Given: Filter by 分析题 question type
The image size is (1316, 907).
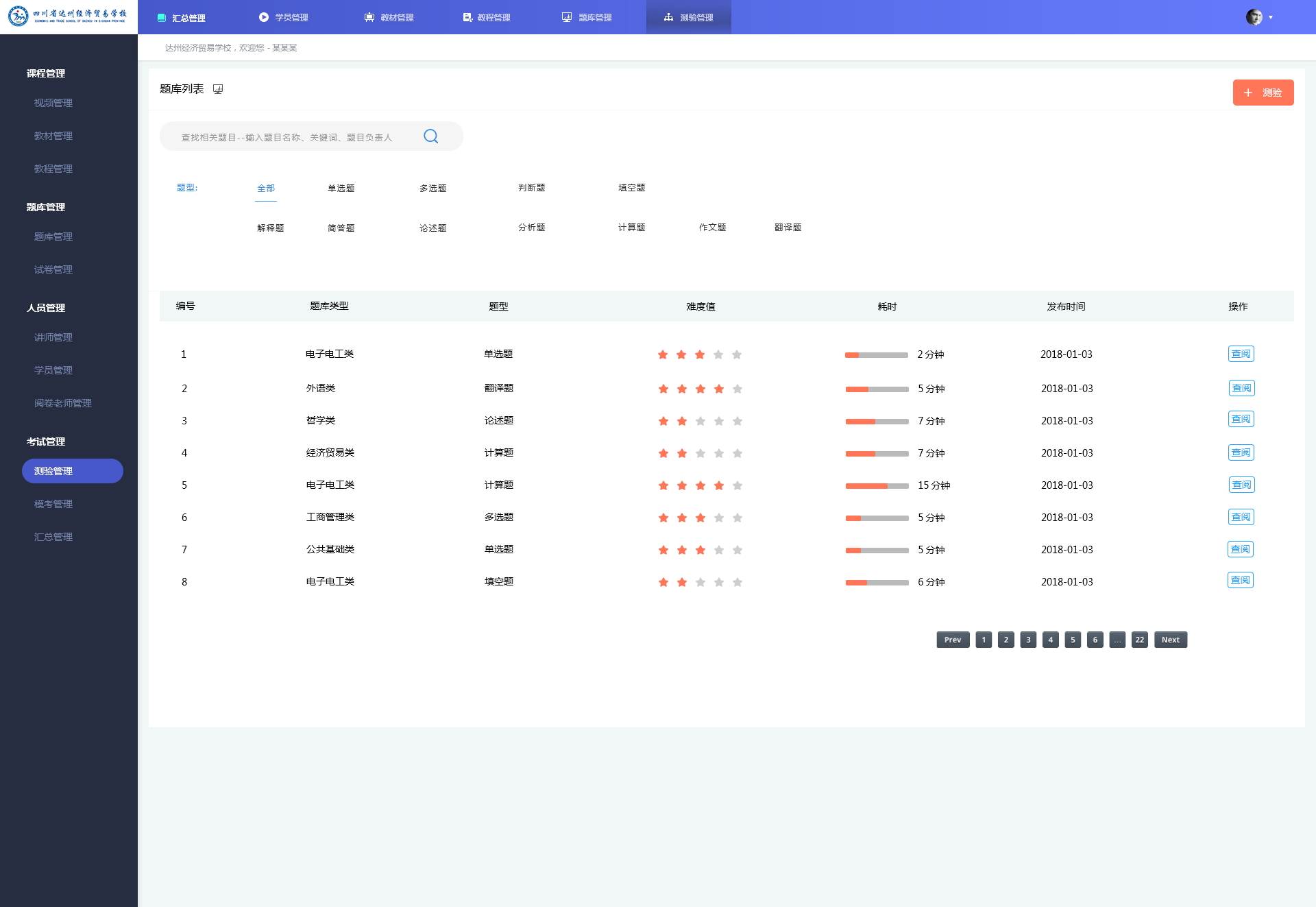Looking at the screenshot, I should 531,227.
